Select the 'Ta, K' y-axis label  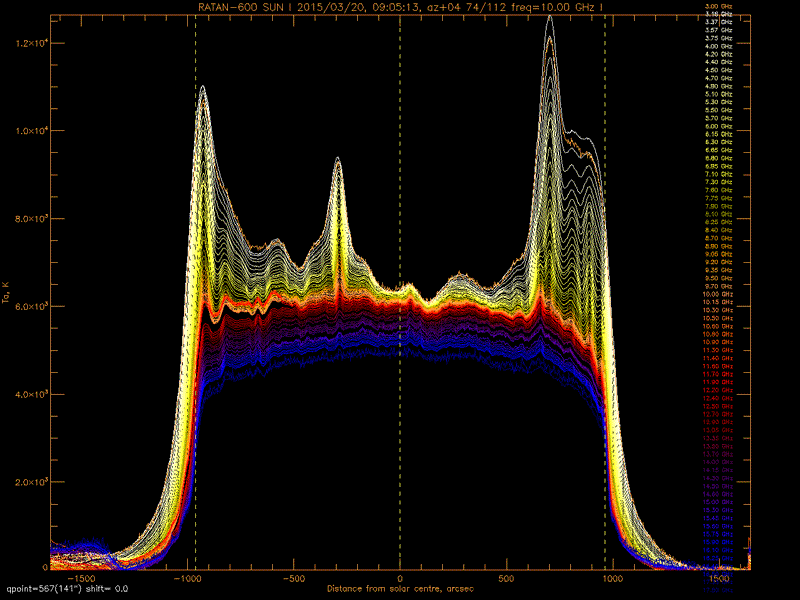[7, 290]
